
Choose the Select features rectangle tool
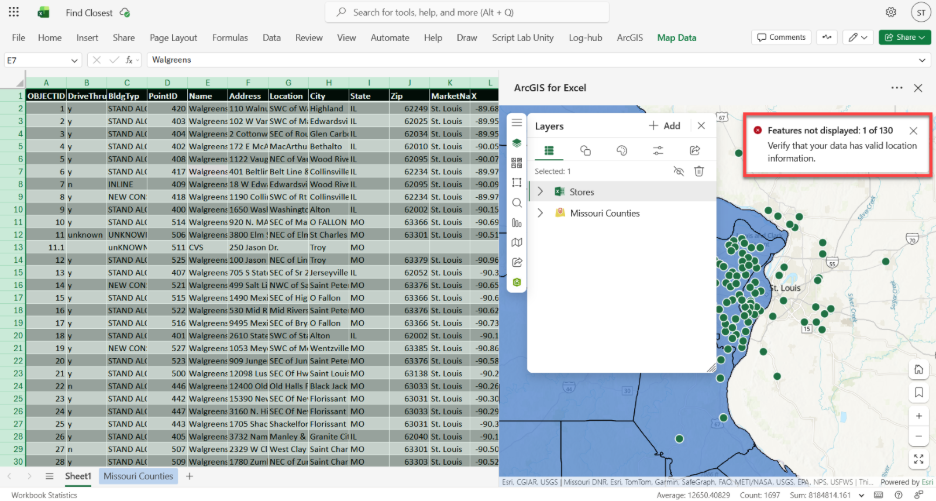[517, 183]
